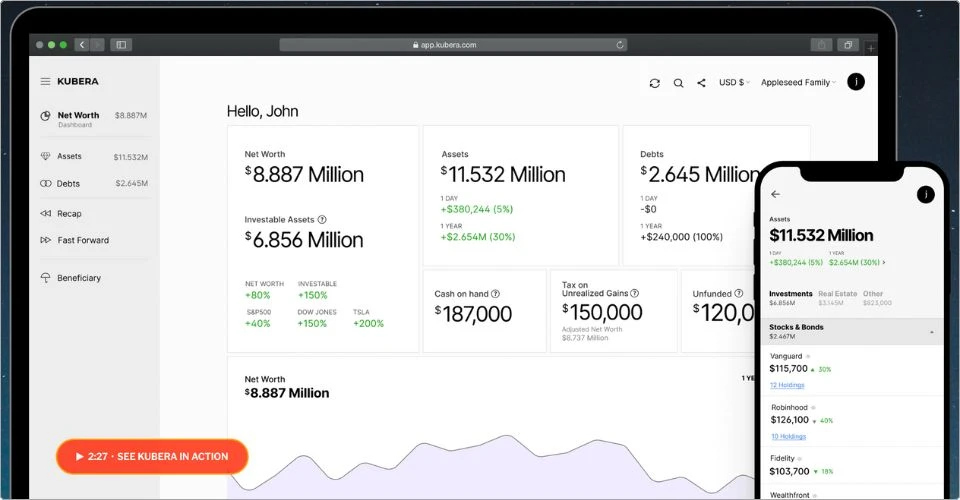Tap the phone profile avatar

point(926,195)
